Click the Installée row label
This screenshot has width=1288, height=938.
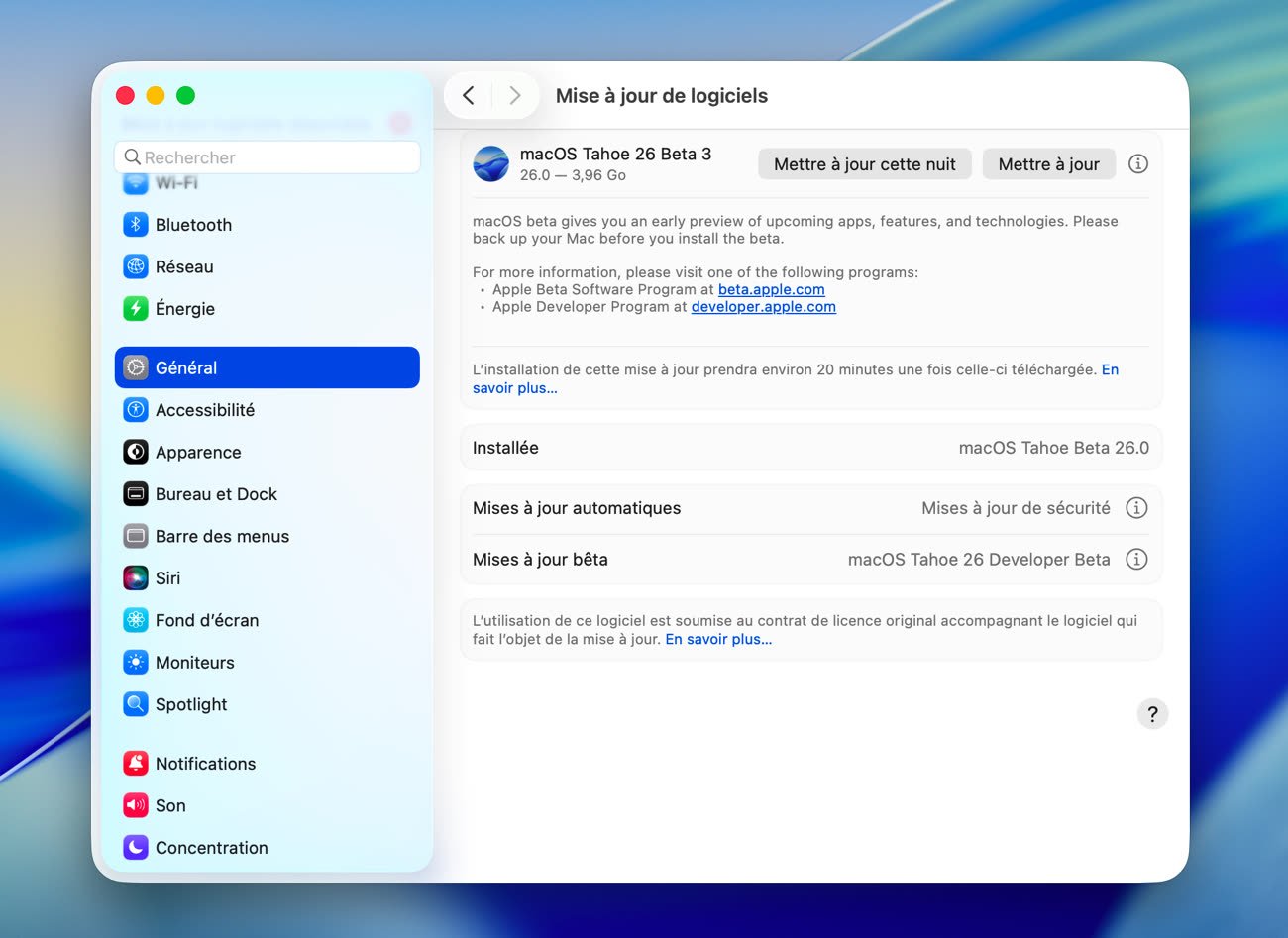[505, 448]
